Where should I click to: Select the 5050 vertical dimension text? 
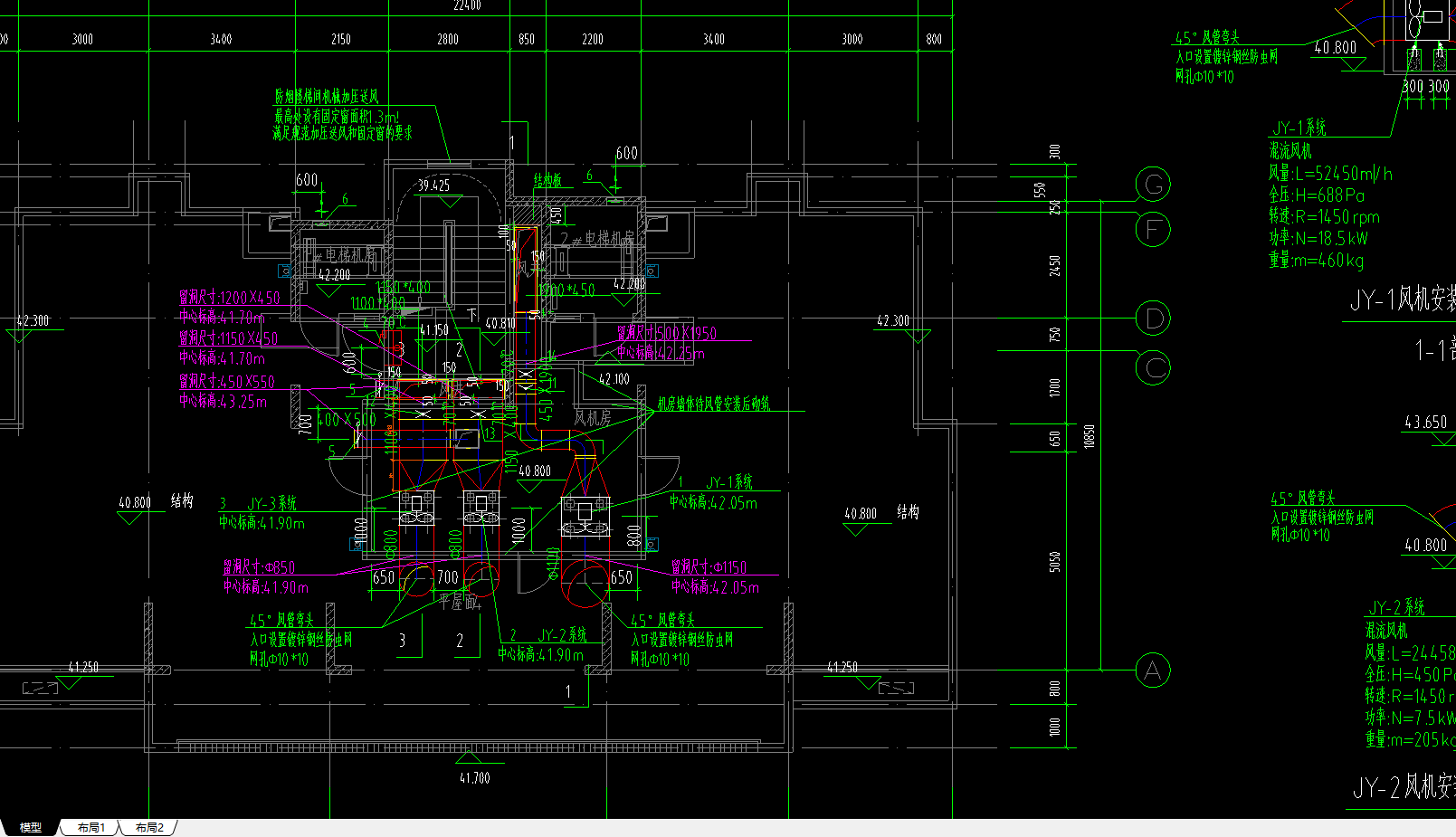[1054, 562]
